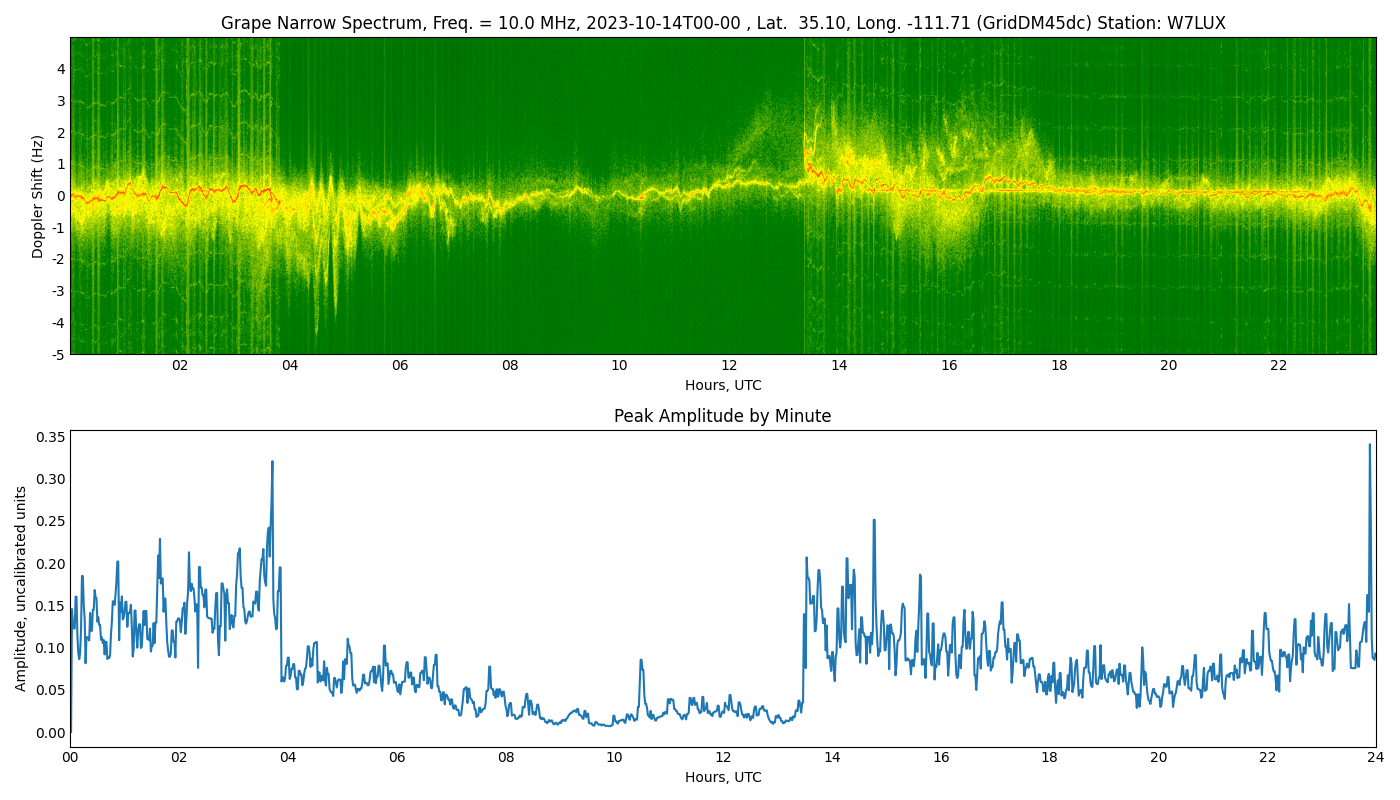Click the spectrogram signal onset after hour 13
Viewport: 1400px width, 800px height.
(x=805, y=160)
